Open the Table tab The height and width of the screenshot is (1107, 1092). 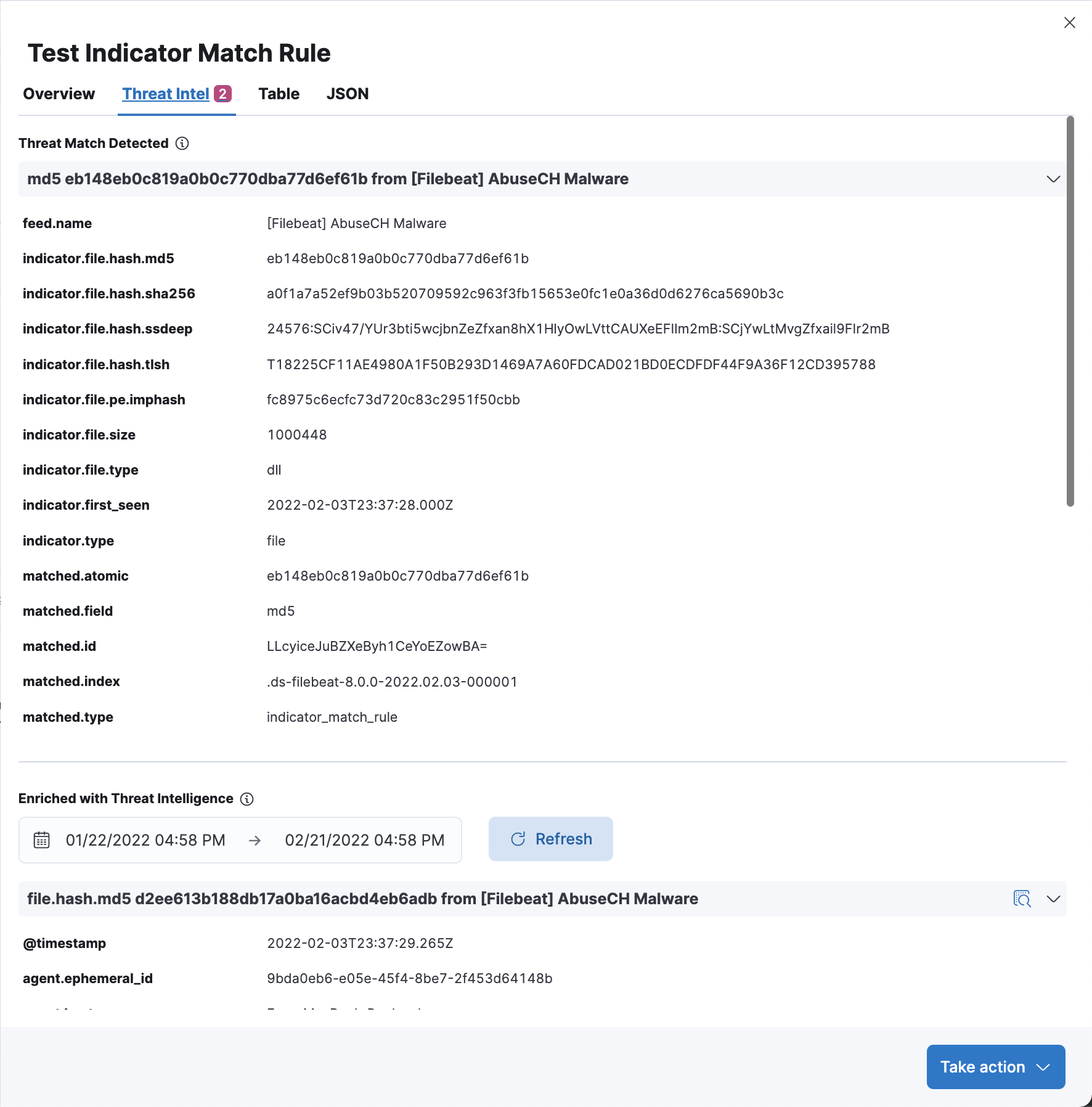(x=279, y=94)
